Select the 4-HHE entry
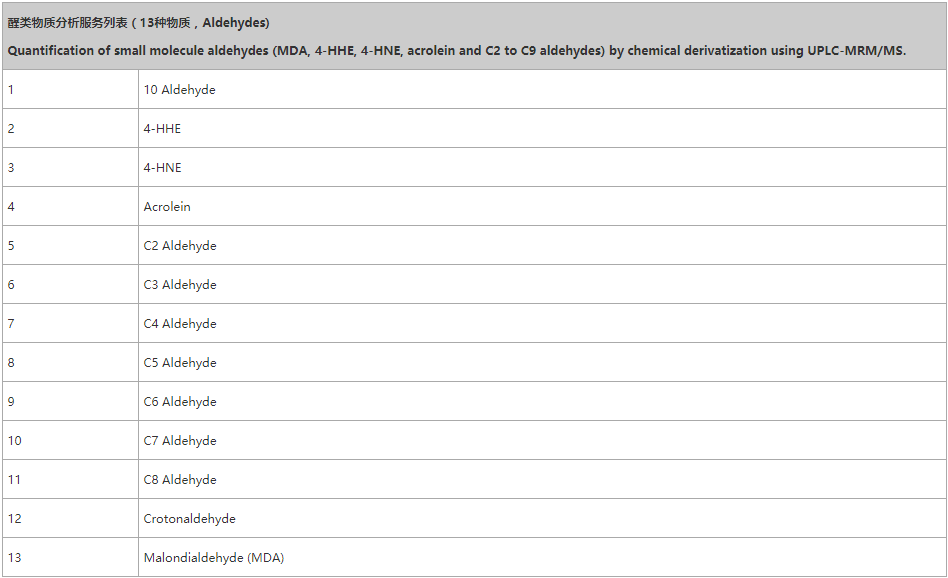Viewport: 948px width, 578px height. [162, 129]
